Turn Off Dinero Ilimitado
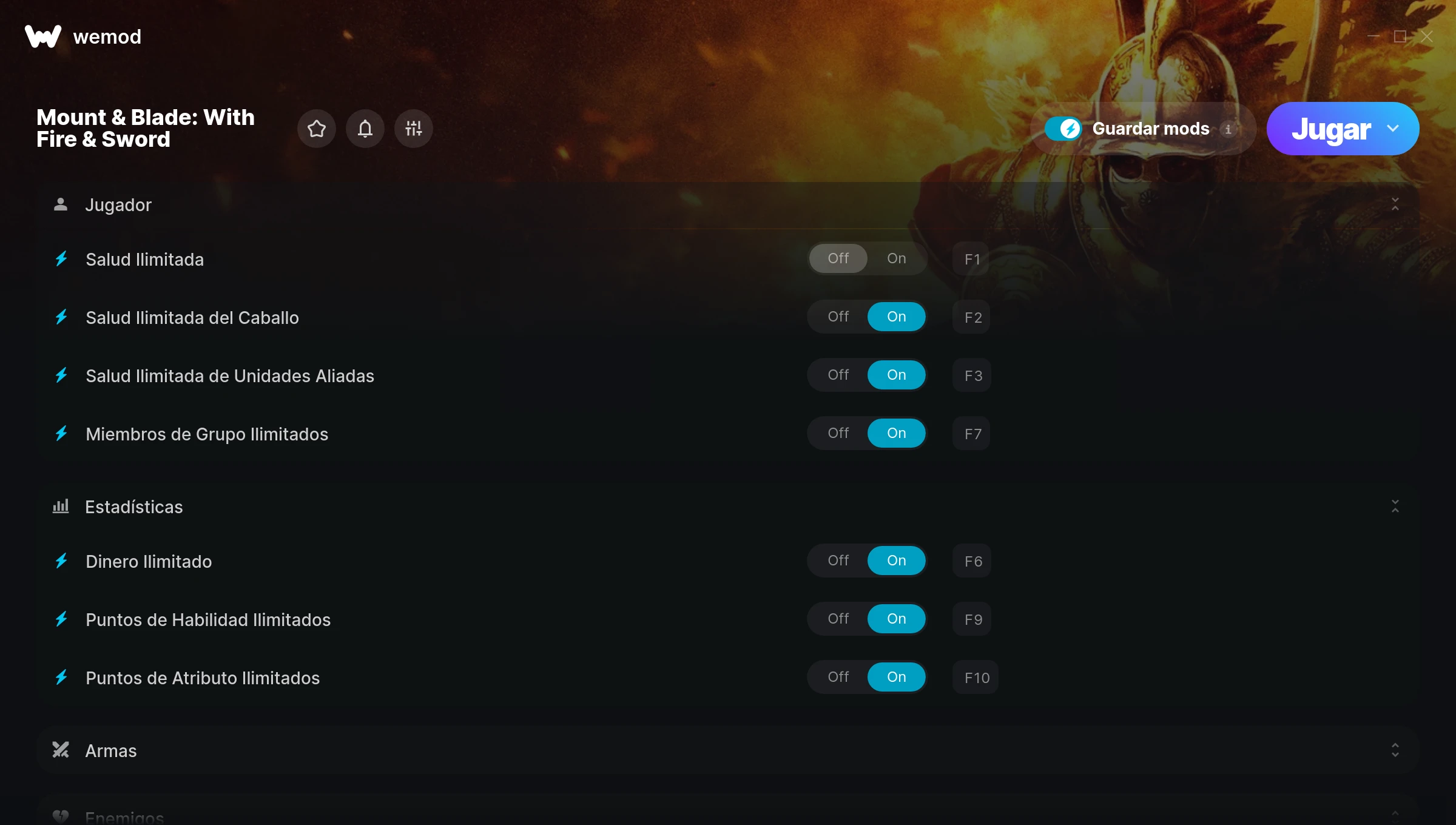Viewport: 1456px width, 825px height. [838, 561]
